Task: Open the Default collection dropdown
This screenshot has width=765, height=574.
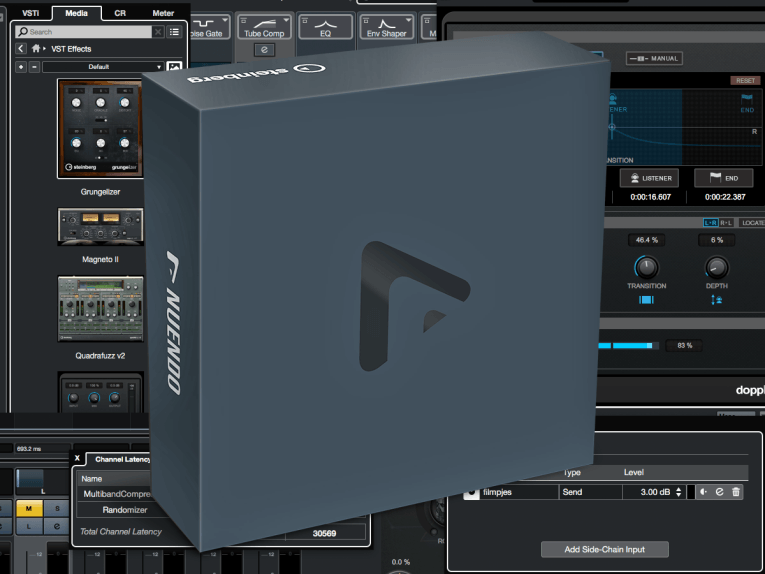Action: point(102,67)
